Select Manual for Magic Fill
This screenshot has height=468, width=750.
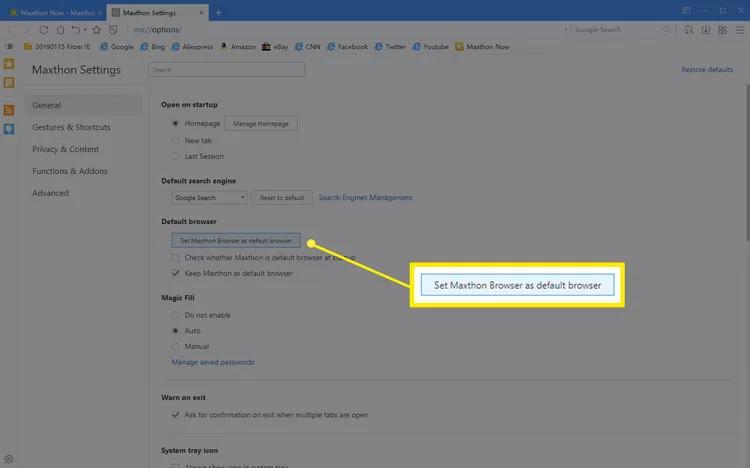click(x=176, y=346)
